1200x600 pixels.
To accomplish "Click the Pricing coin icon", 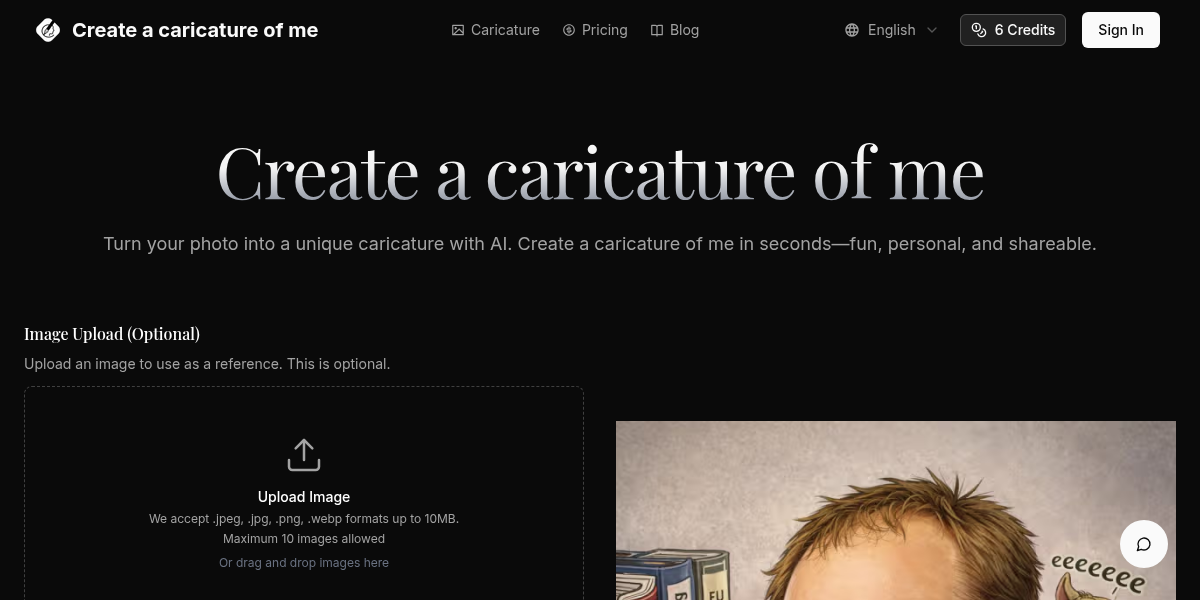I will tap(567, 30).
